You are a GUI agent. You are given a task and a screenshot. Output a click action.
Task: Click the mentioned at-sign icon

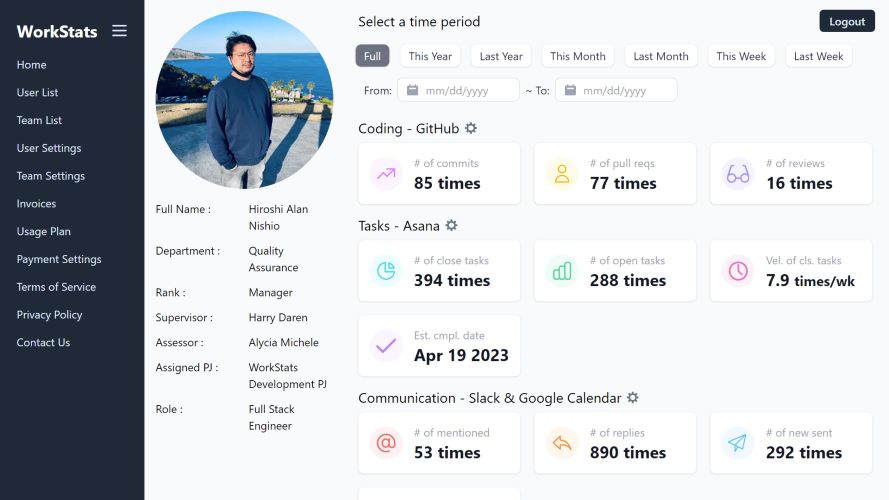[x=386, y=443]
